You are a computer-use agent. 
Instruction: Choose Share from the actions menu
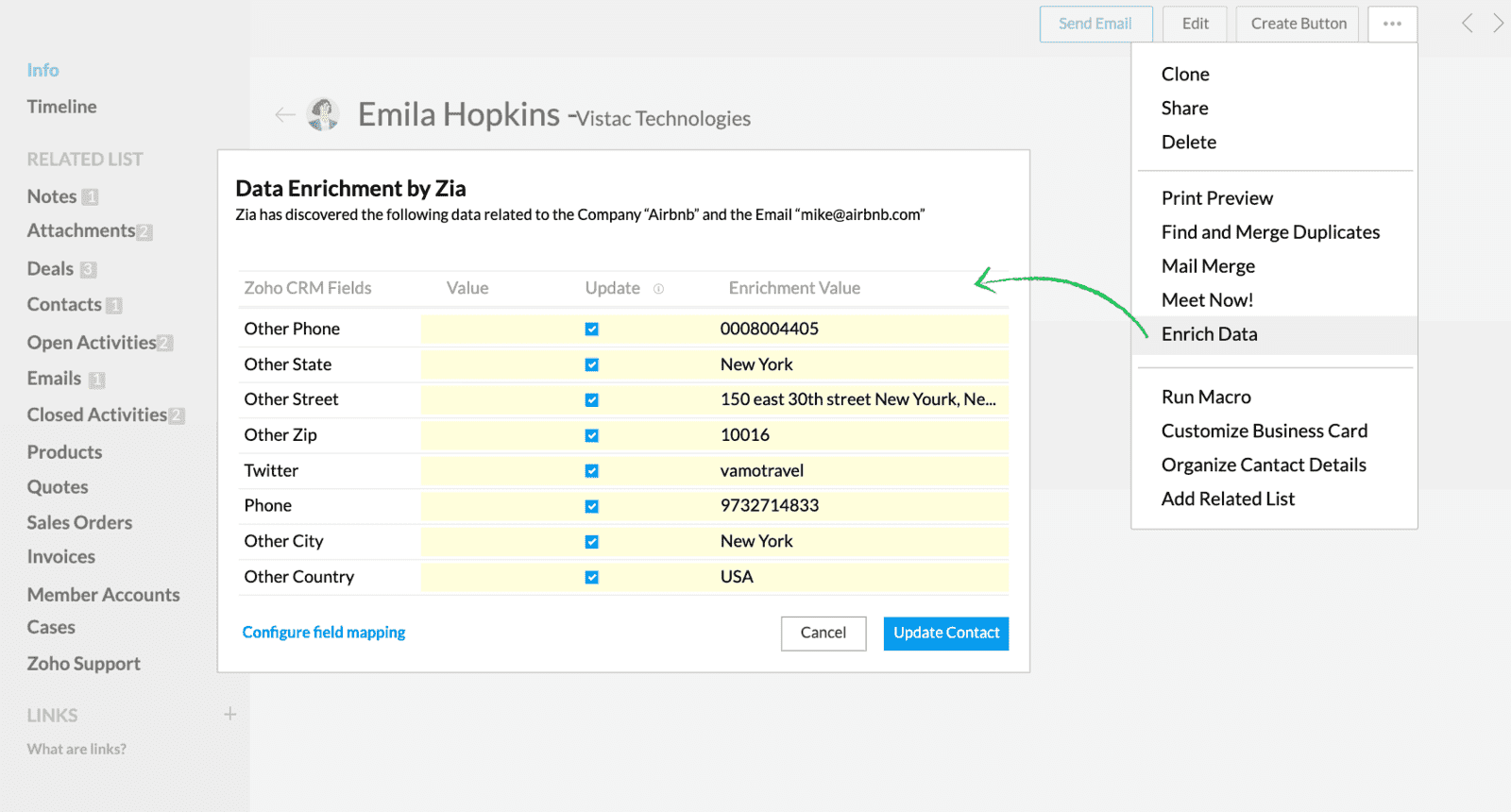1184,108
